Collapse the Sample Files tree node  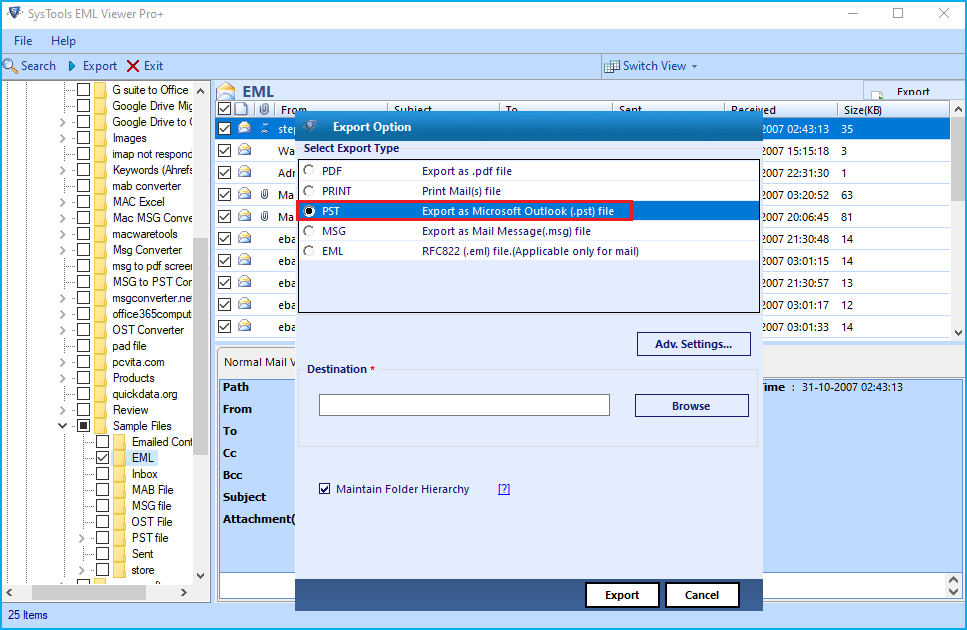62,425
